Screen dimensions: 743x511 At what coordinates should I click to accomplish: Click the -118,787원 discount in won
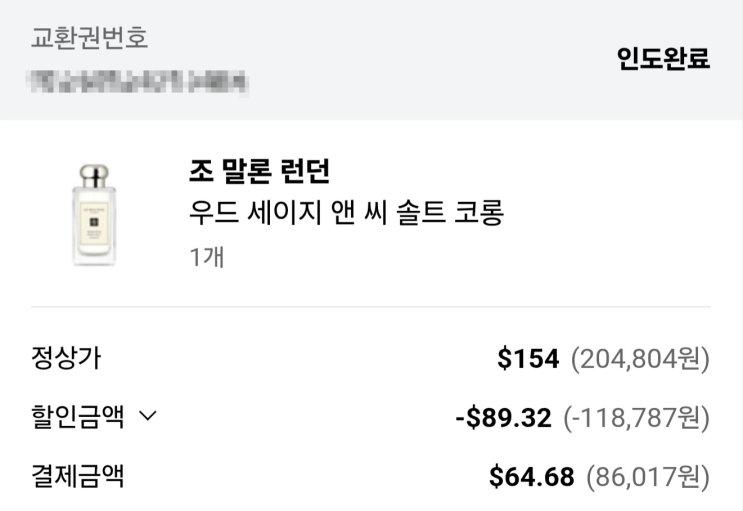636,418
